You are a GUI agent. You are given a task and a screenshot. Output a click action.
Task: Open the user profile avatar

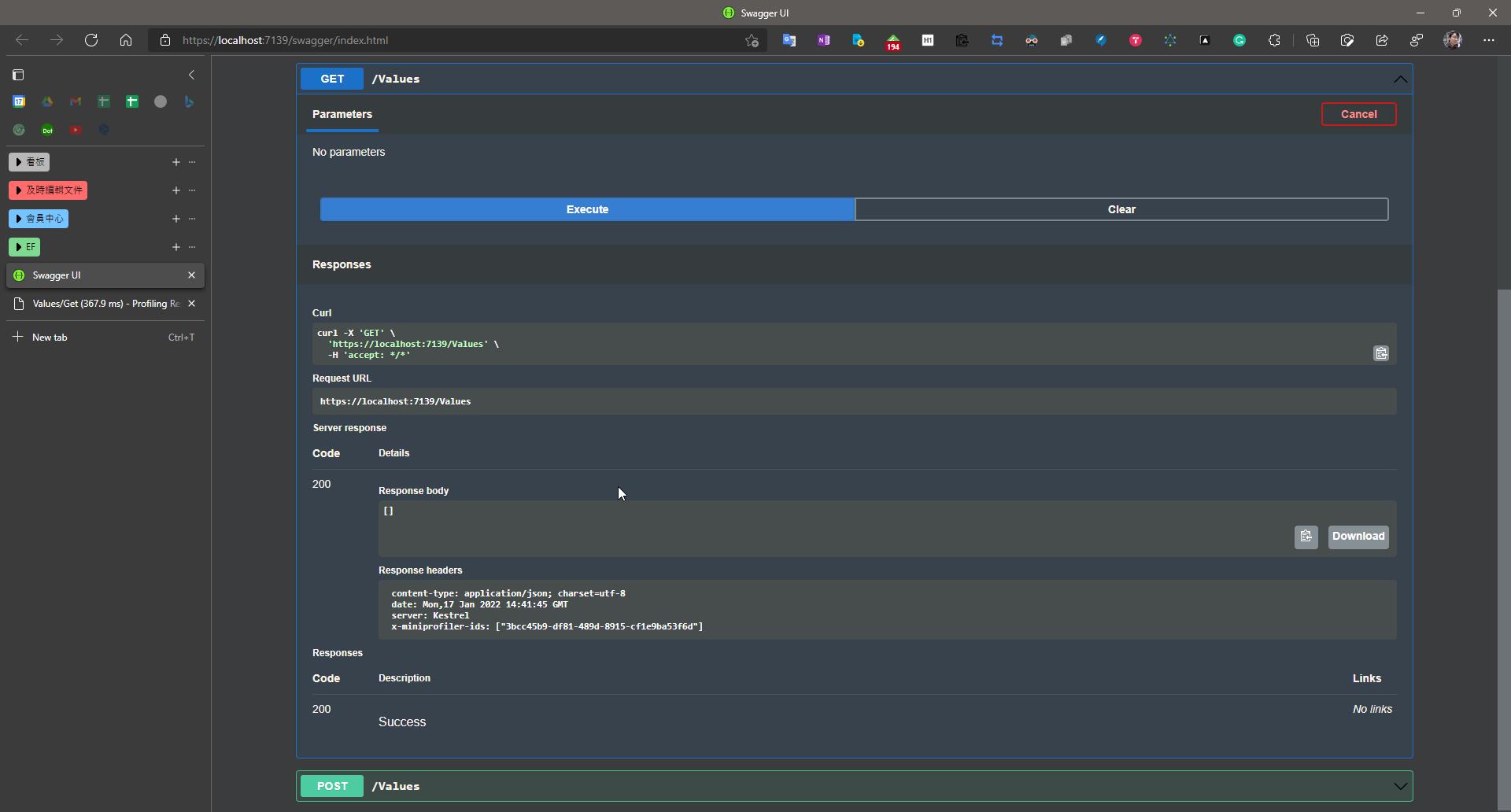tap(1453, 40)
